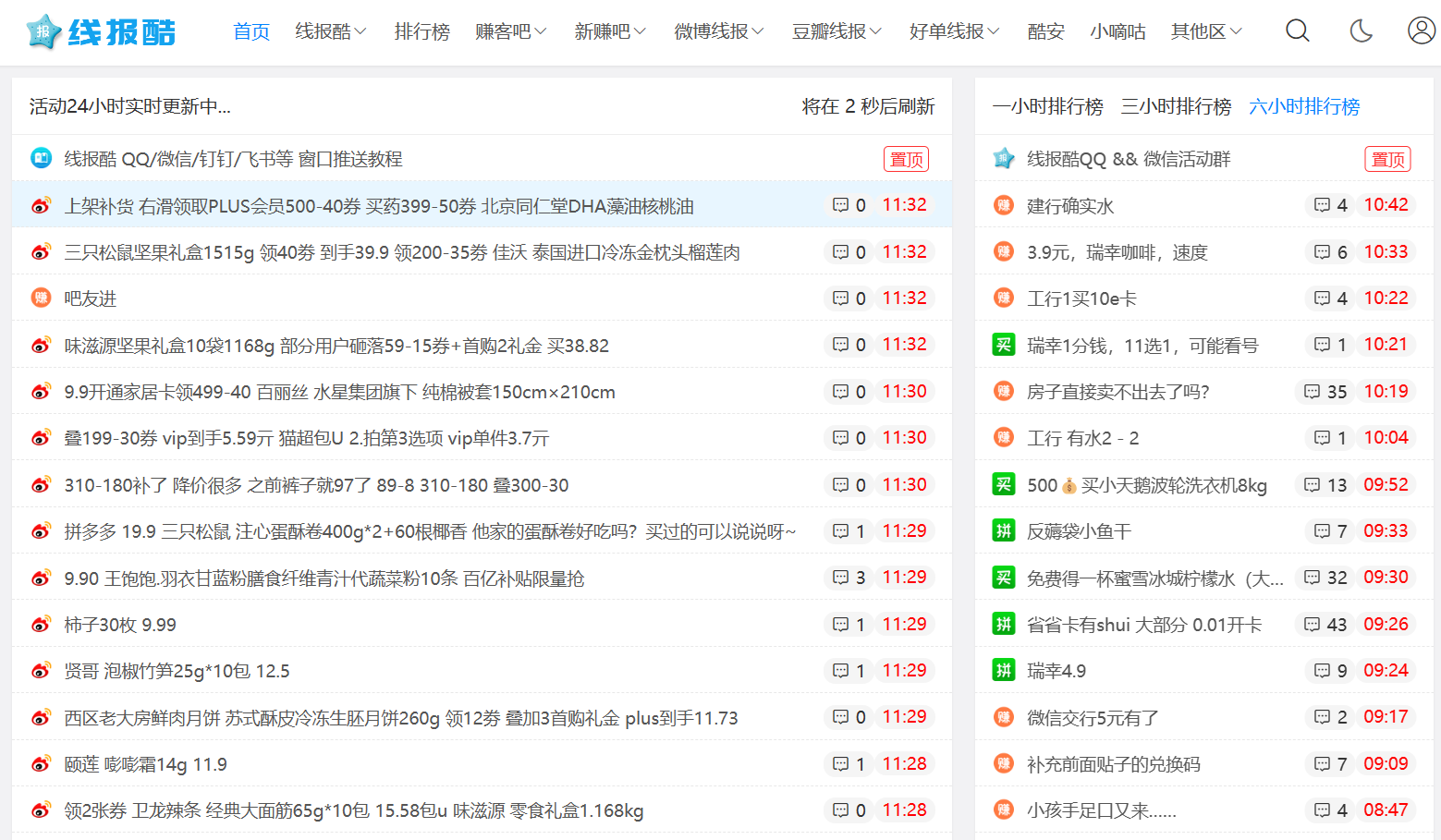
Task: Click the green 拼 icon beside 反薅袋小鱼干
Action: pyautogui.click(x=1004, y=530)
